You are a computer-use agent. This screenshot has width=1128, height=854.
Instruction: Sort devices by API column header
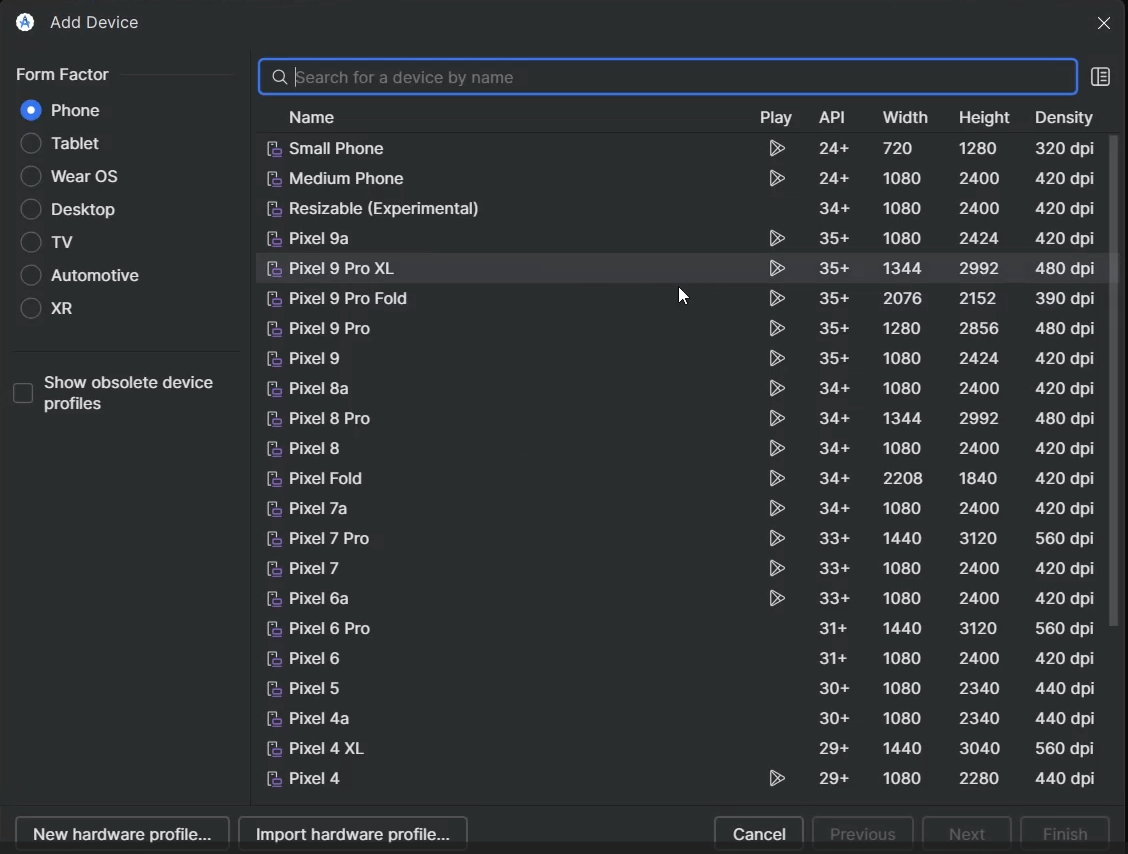[x=832, y=118]
